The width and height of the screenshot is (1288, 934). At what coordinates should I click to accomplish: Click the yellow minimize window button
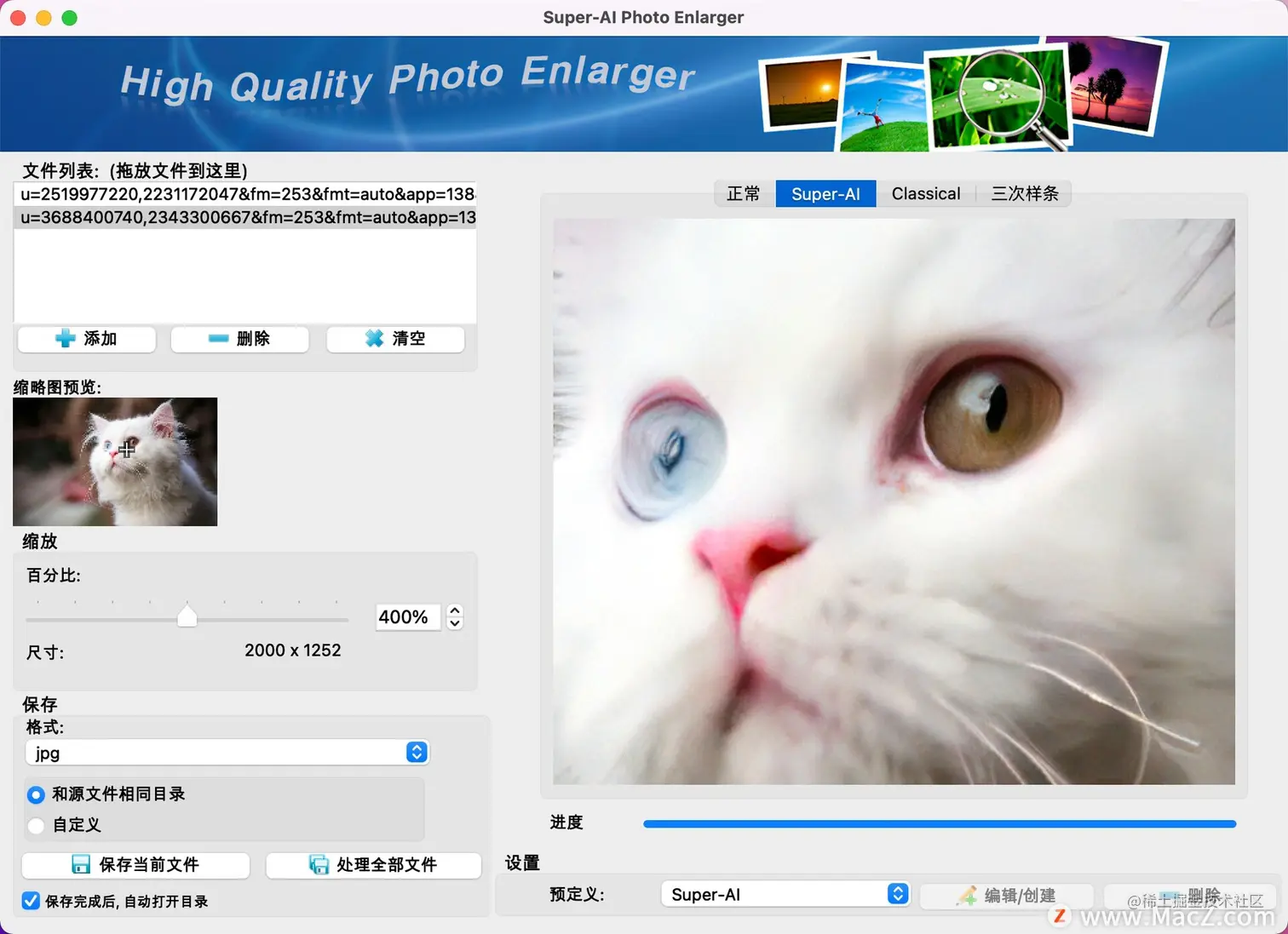click(x=44, y=18)
